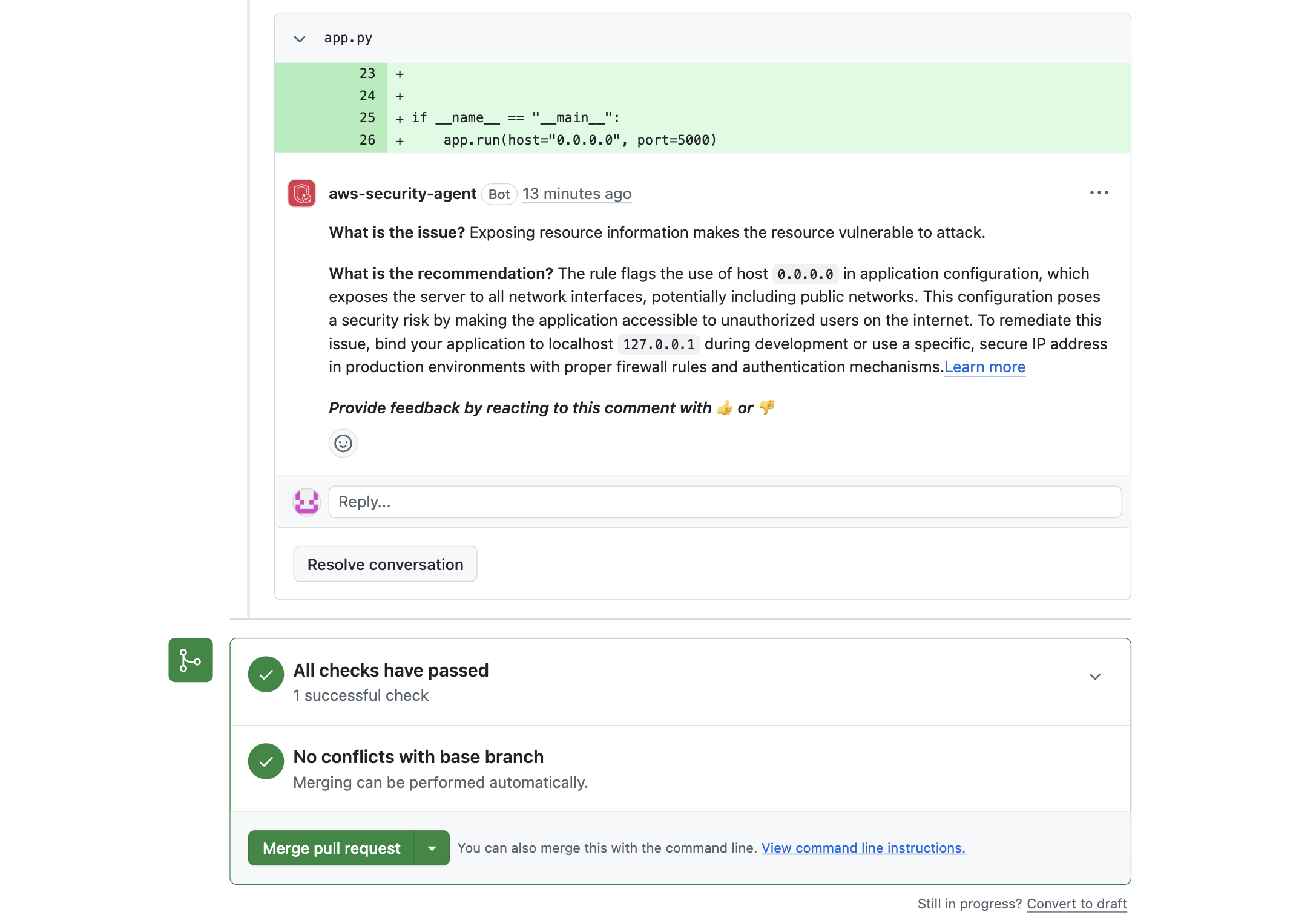Collapse the app.py diff section
Screen dimensions: 1316x915
(x=299, y=38)
